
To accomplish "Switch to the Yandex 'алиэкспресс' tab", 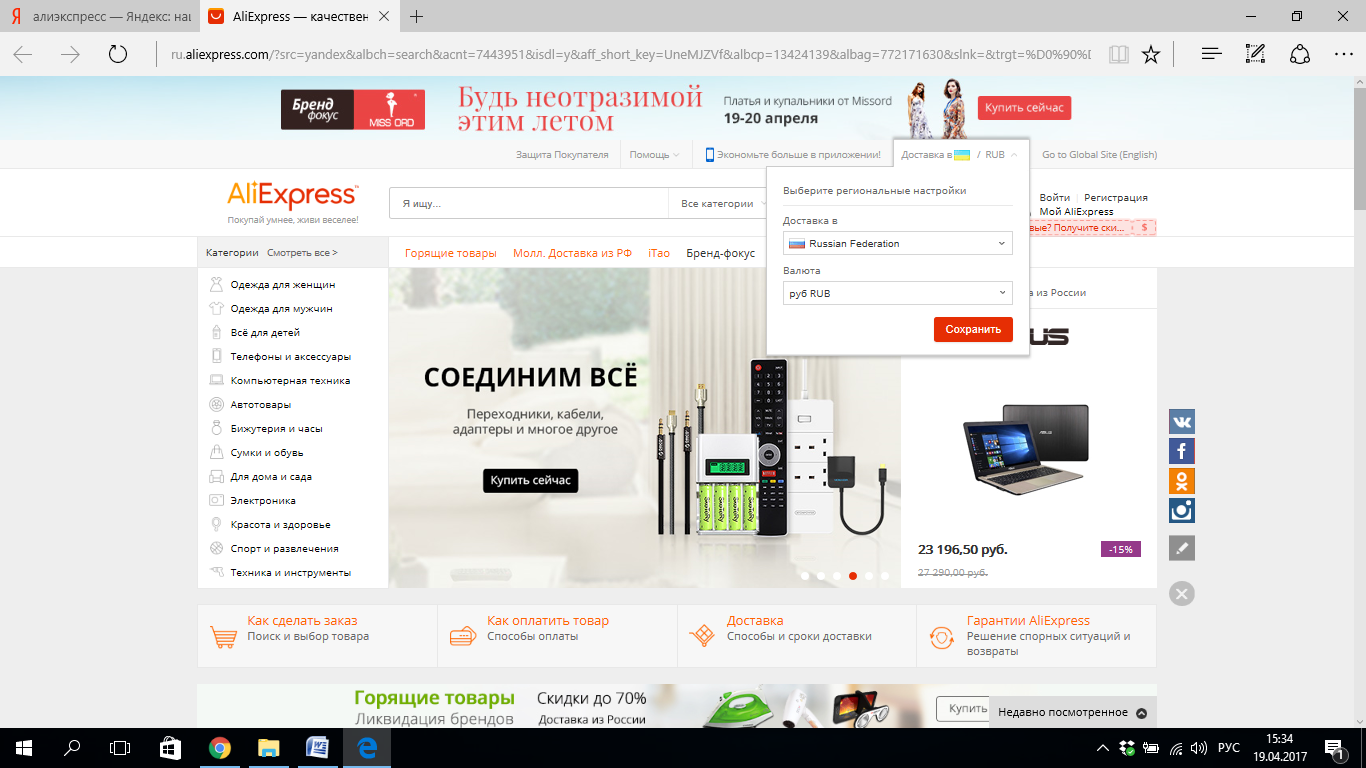I will [x=98, y=17].
